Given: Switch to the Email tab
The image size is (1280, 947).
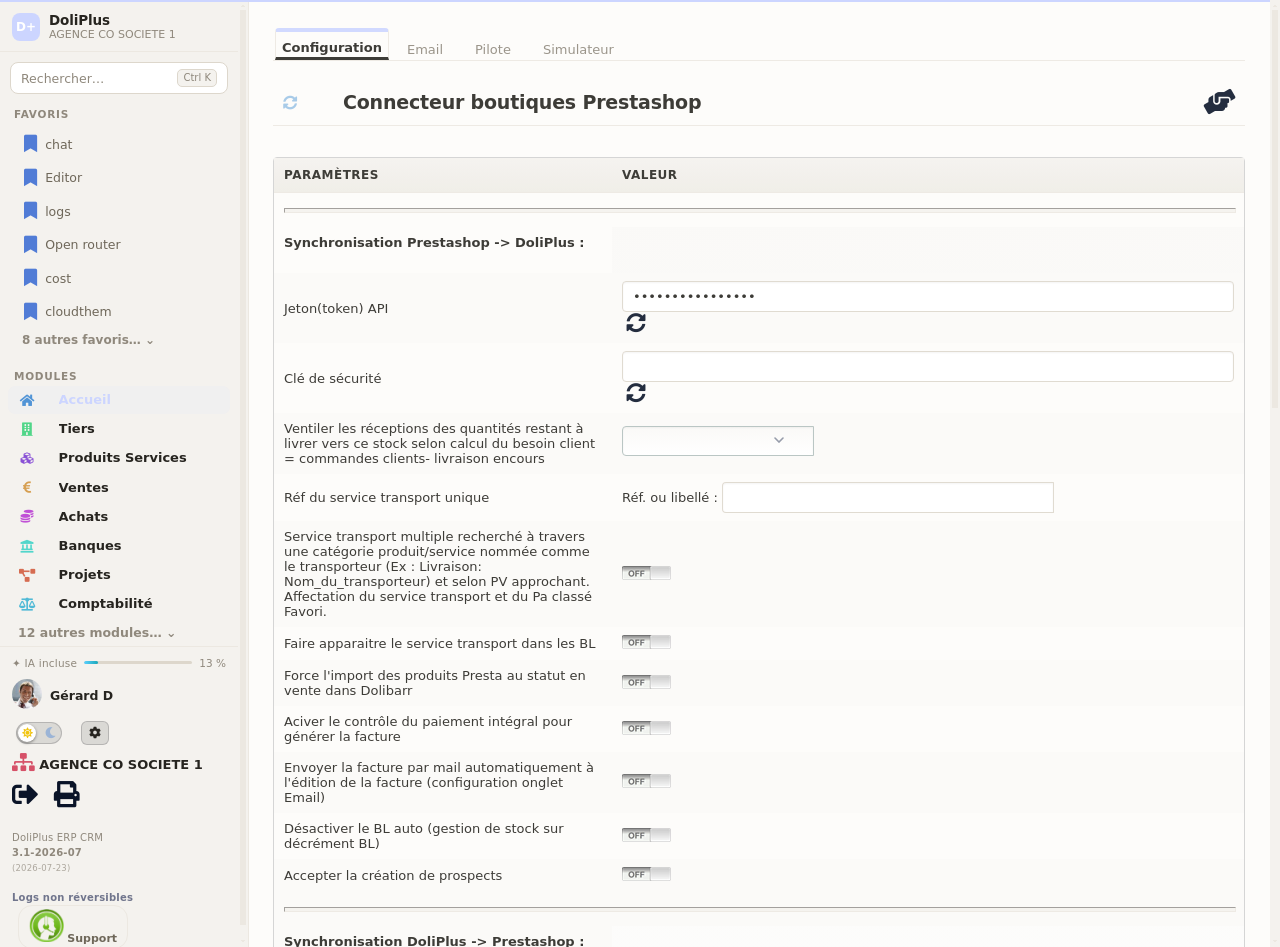Looking at the screenshot, I should (x=425, y=49).
